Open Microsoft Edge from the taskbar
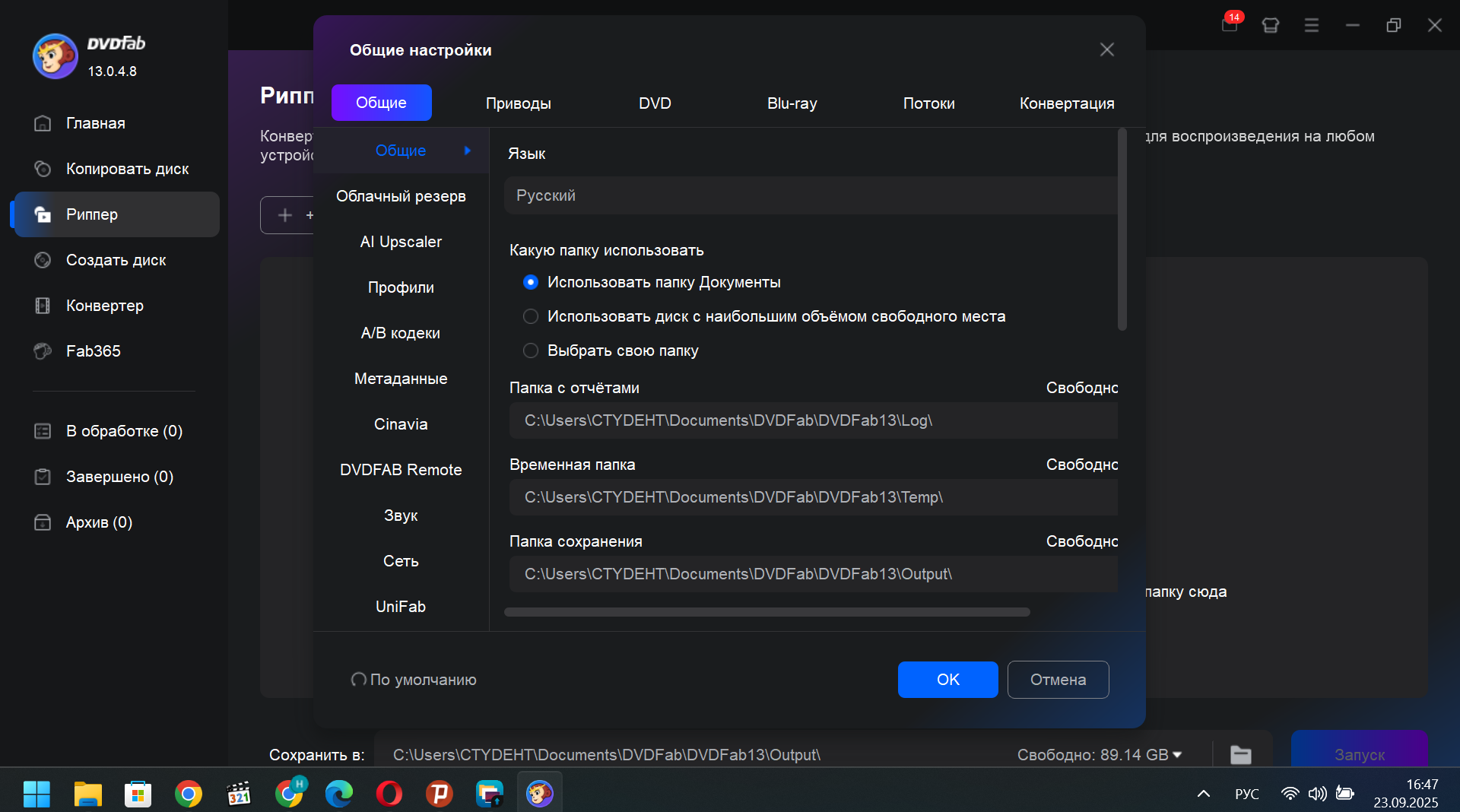1460x812 pixels. (338, 794)
